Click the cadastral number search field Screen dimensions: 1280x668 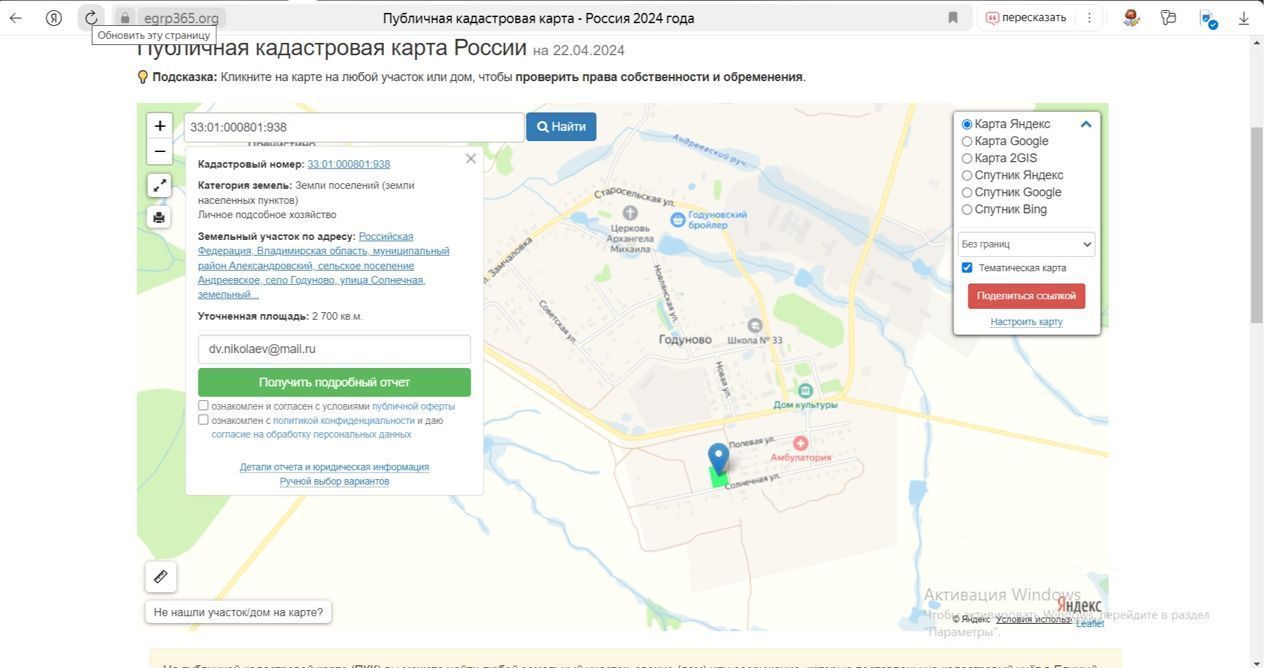click(354, 127)
